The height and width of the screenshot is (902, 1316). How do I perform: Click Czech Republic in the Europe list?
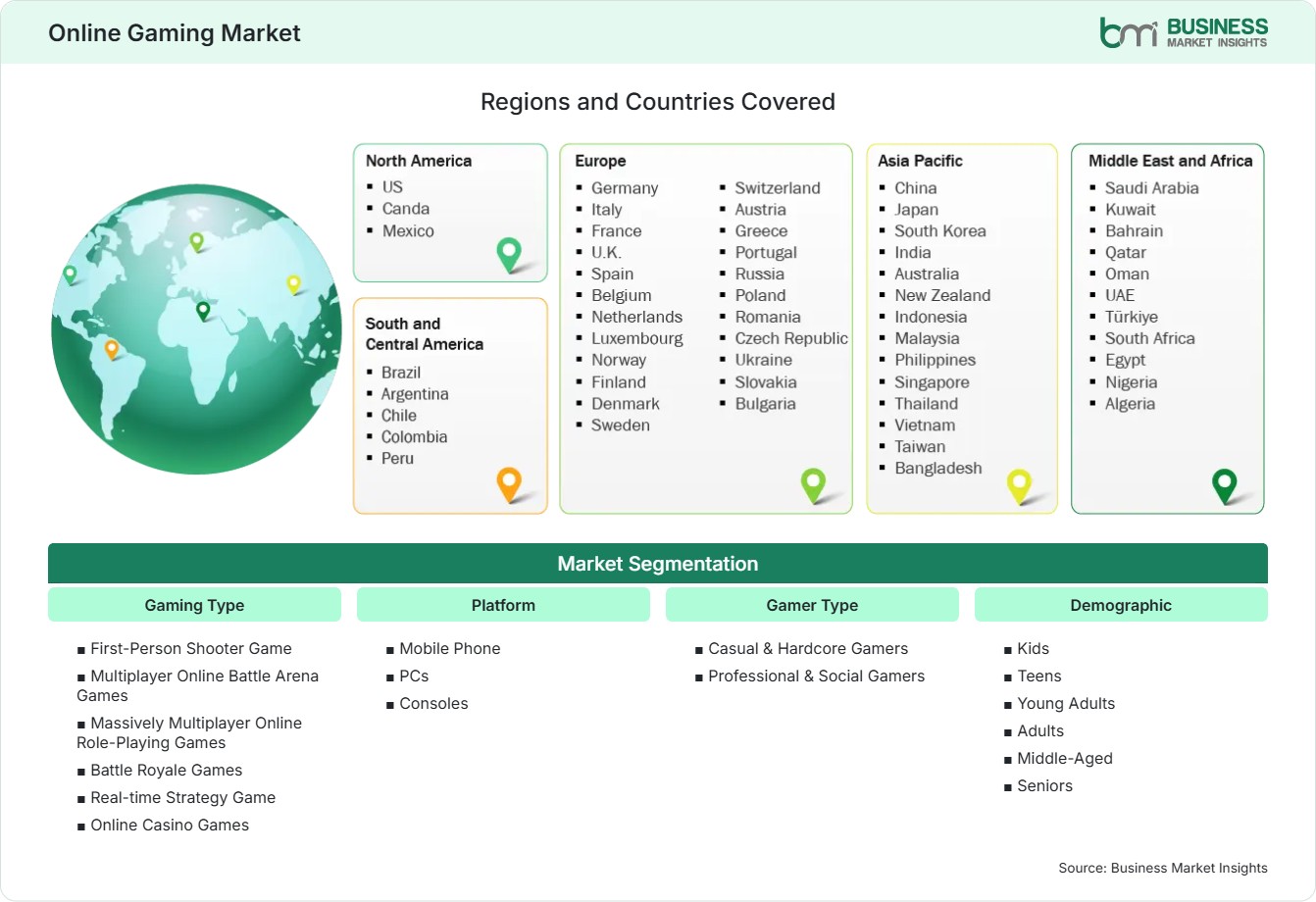coord(791,338)
